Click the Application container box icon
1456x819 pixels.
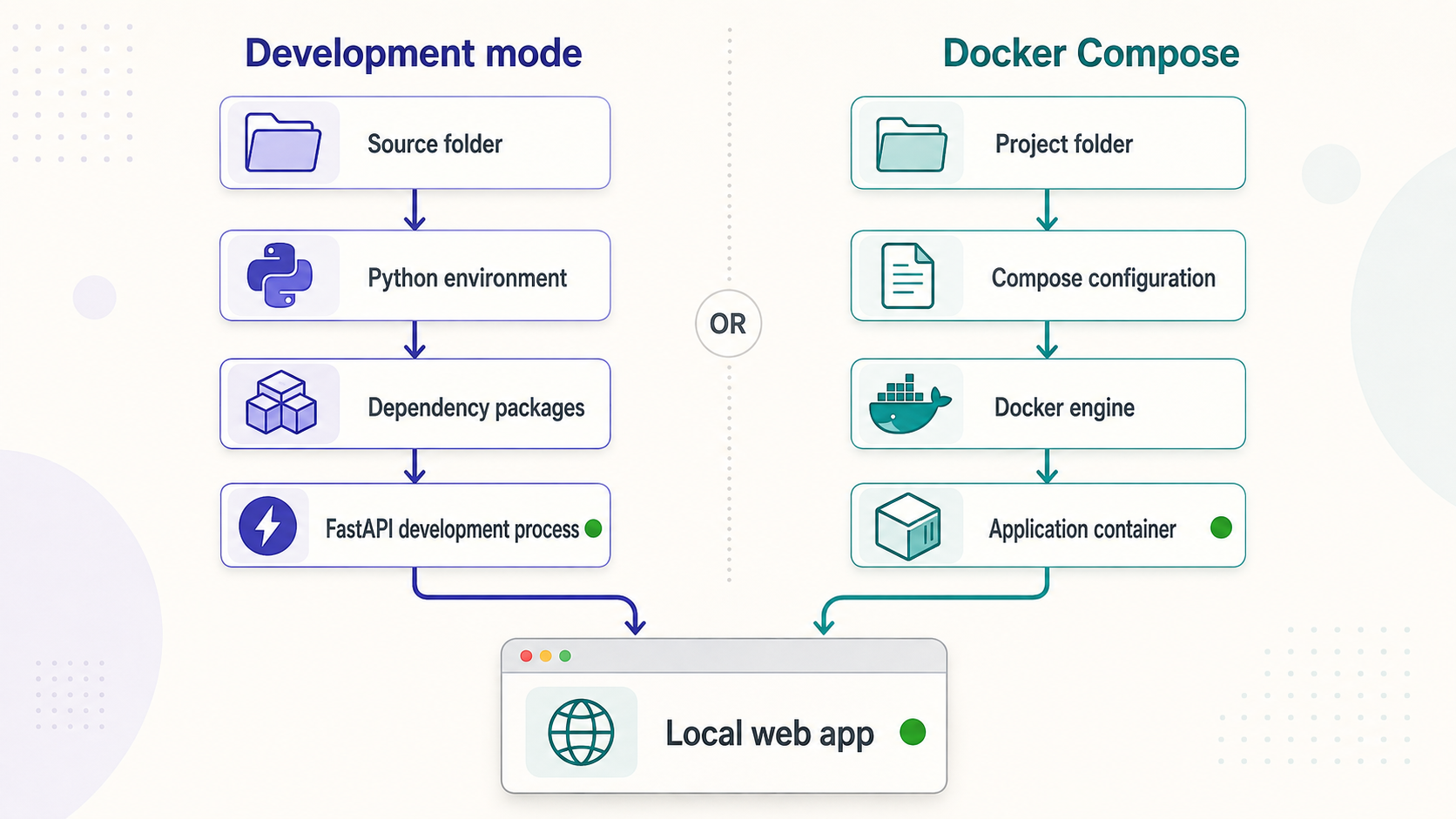(x=907, y=527)
